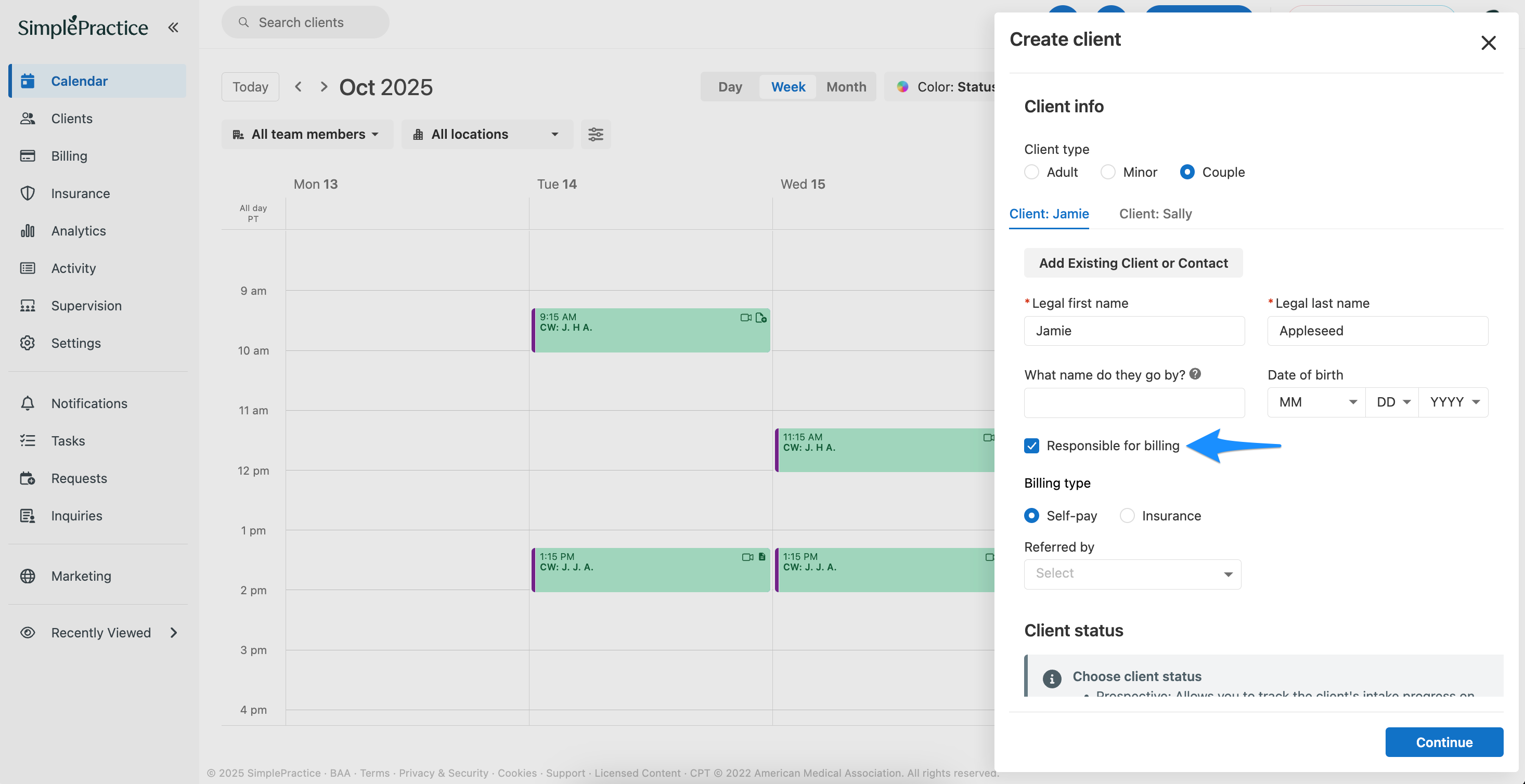
Task: Click video icon on Tue 9:15 AM appointment
Action: (x=745, y=318)
